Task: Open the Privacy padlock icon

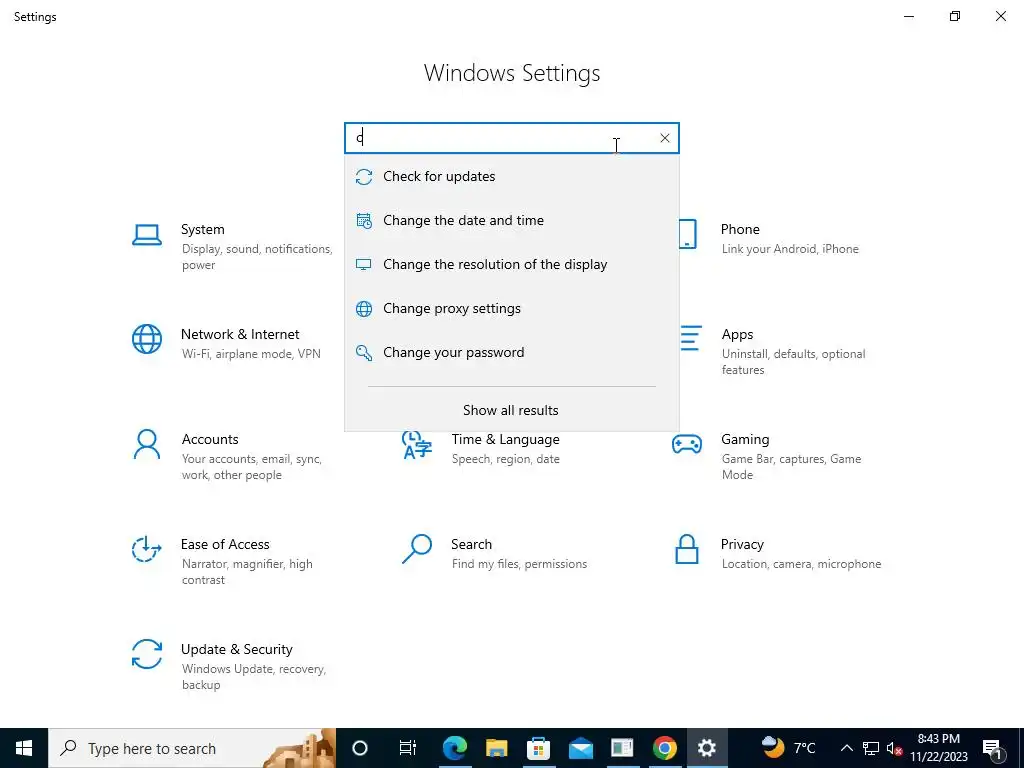Action: pyautogui.click(x=687, y=549)
